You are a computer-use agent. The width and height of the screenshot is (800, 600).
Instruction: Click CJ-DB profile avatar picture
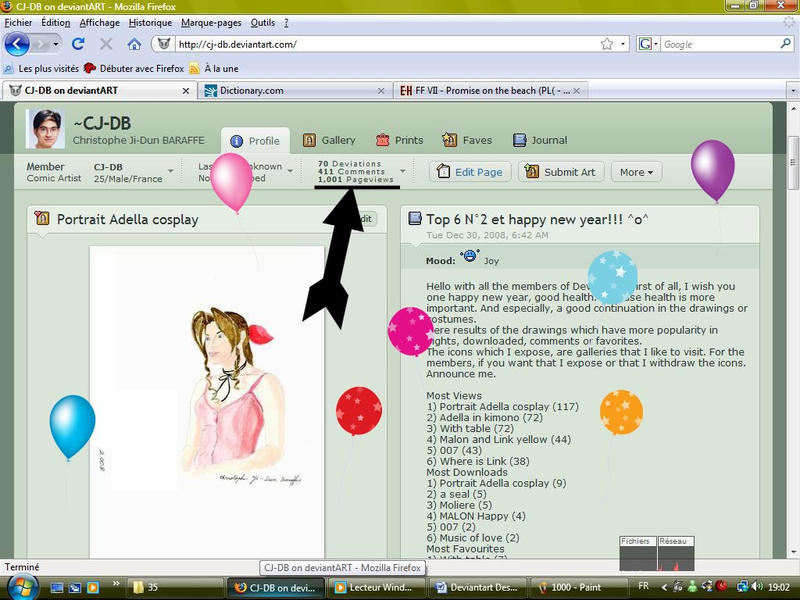click(46, 128)
